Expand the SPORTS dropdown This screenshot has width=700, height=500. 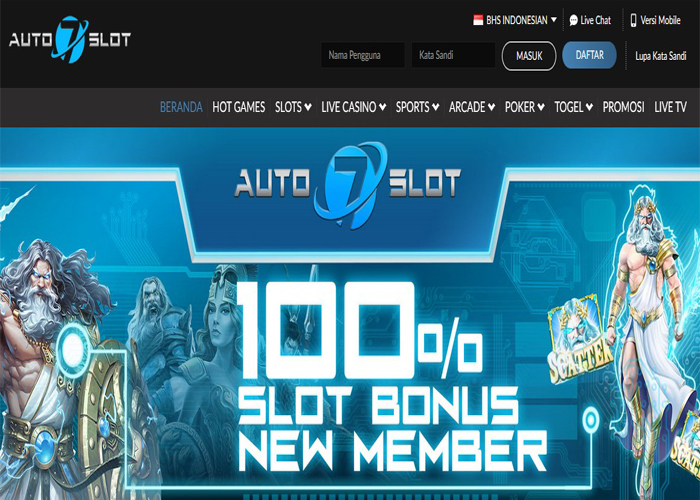(x=417, y=107)
